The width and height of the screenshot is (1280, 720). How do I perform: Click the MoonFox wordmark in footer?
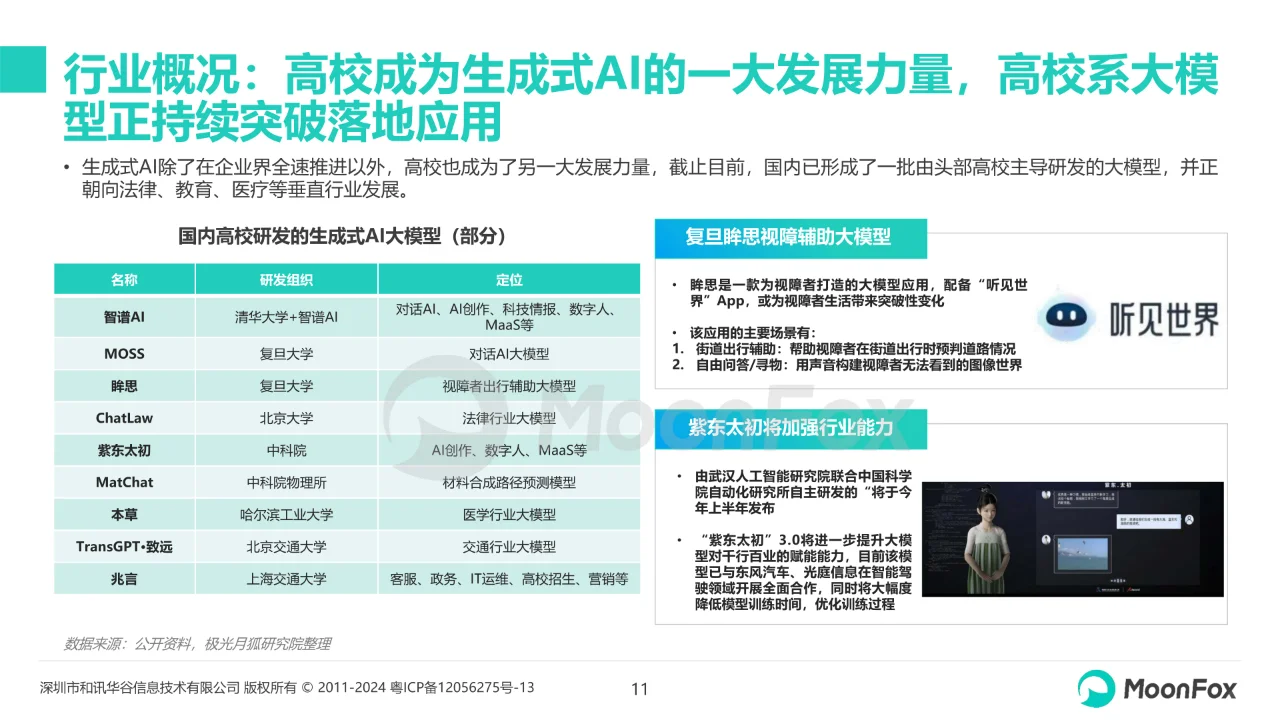(1180, 689)
